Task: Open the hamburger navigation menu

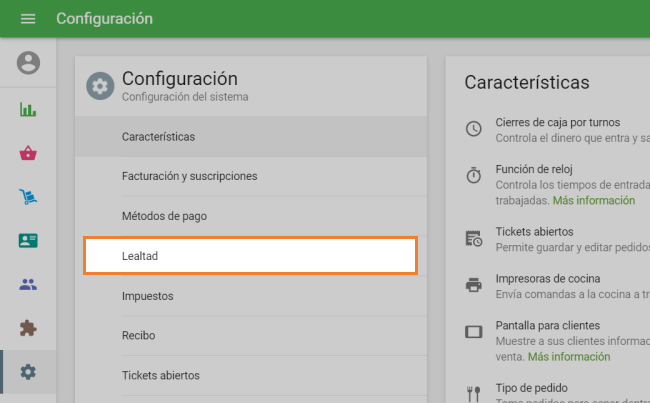Action: point(28,19)
